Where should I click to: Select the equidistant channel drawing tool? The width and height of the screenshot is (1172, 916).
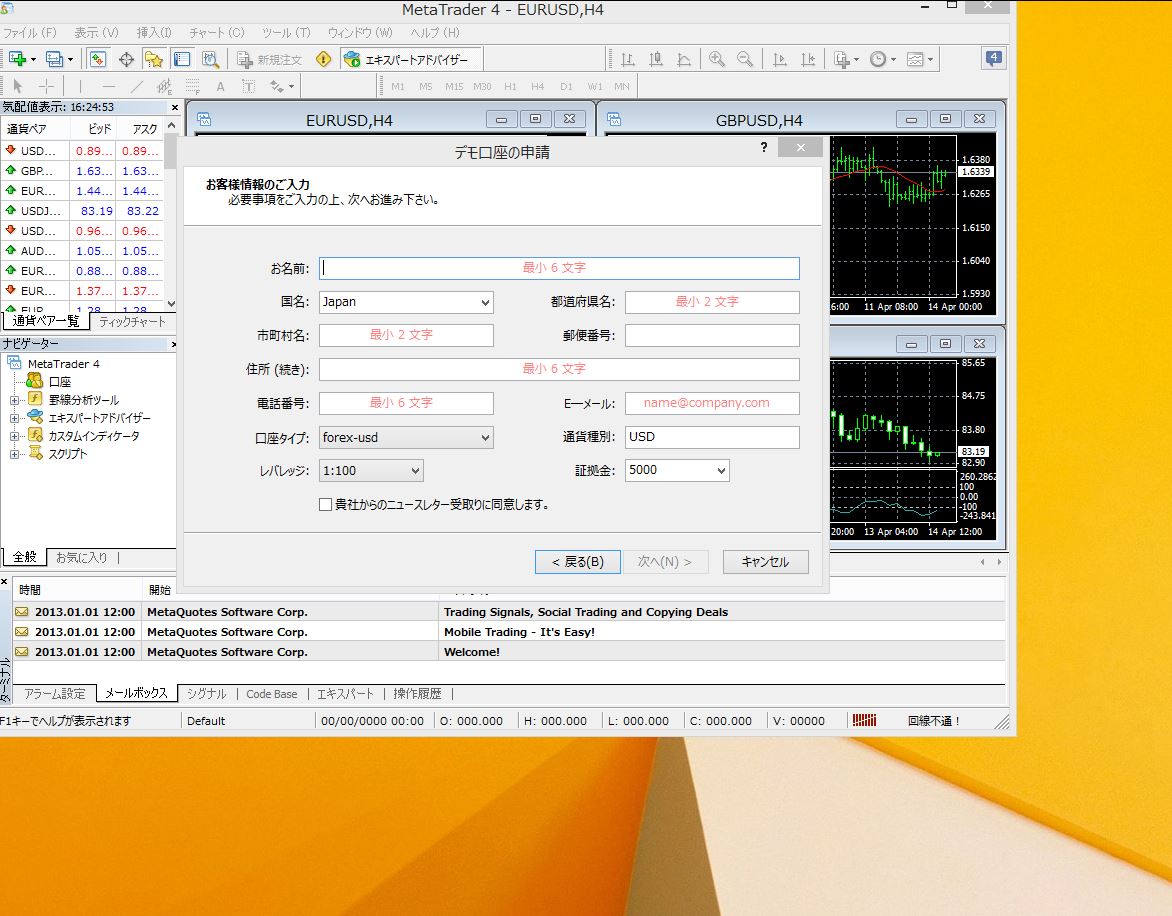tap(164, 87)
